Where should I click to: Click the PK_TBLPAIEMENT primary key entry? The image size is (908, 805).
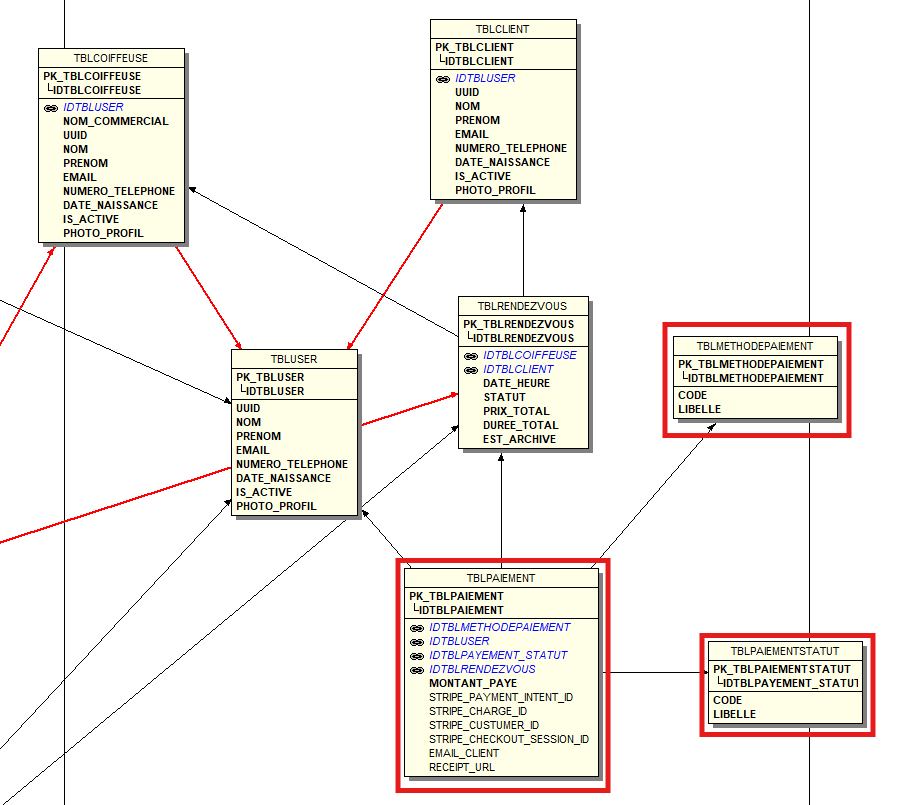tap(456, 597)
